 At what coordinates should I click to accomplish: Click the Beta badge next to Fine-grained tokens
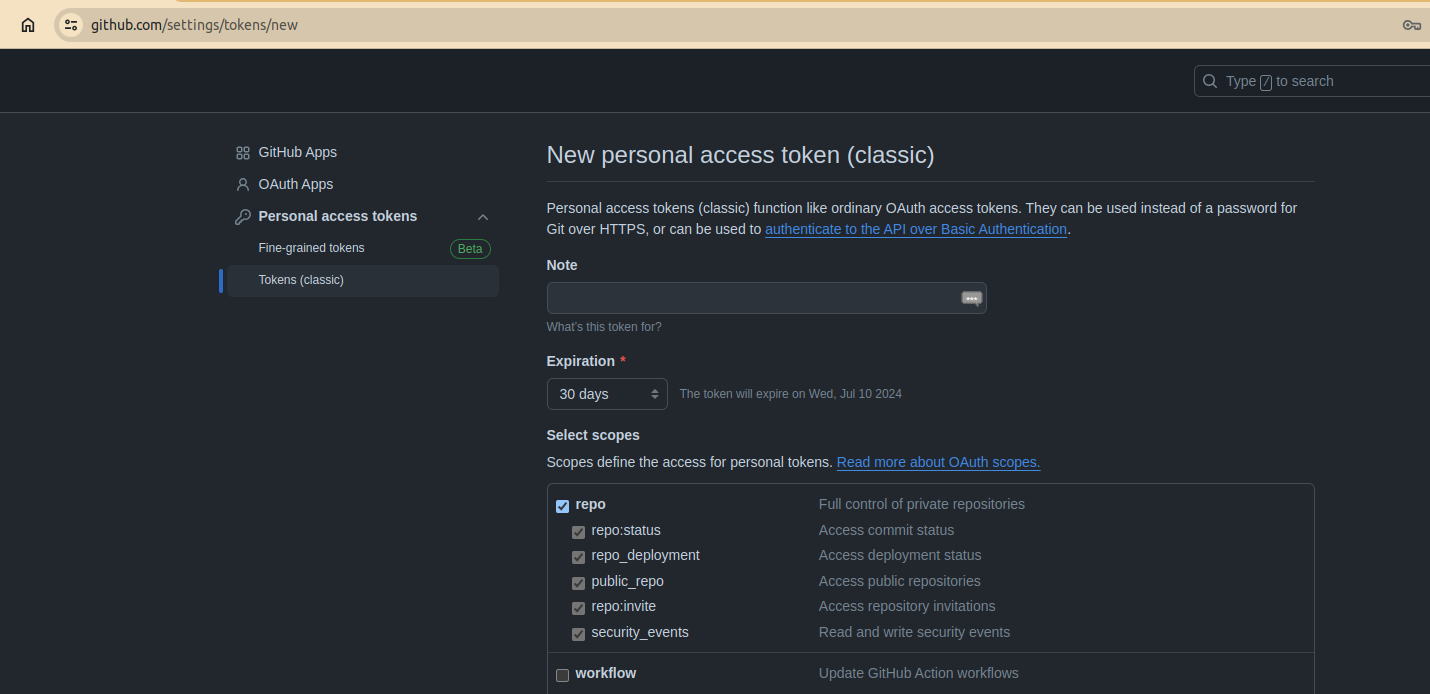(x=470, y=249)
